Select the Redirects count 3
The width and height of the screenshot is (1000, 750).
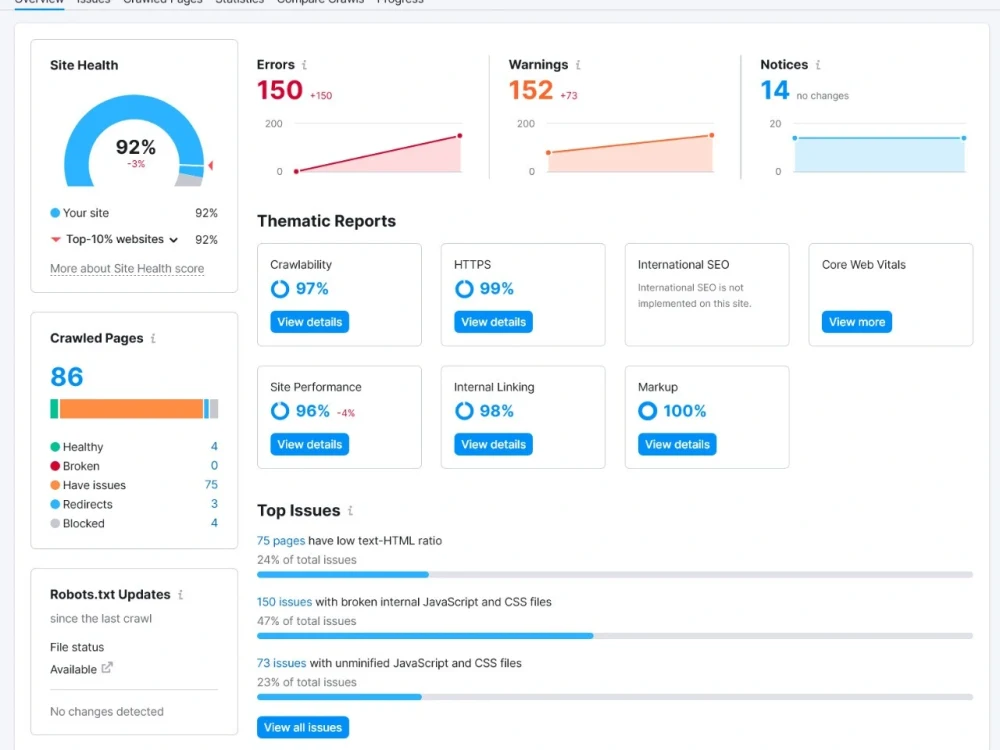pos(214,504)
